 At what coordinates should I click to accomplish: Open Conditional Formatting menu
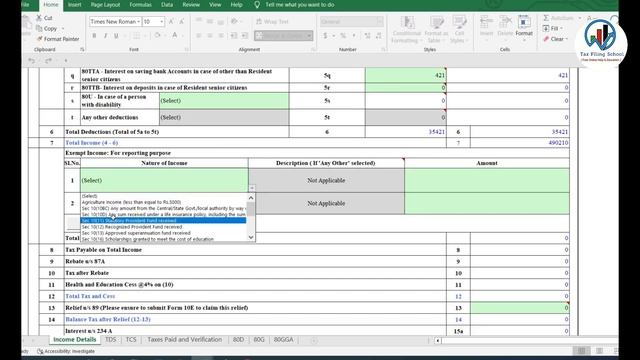pos(406,29)
